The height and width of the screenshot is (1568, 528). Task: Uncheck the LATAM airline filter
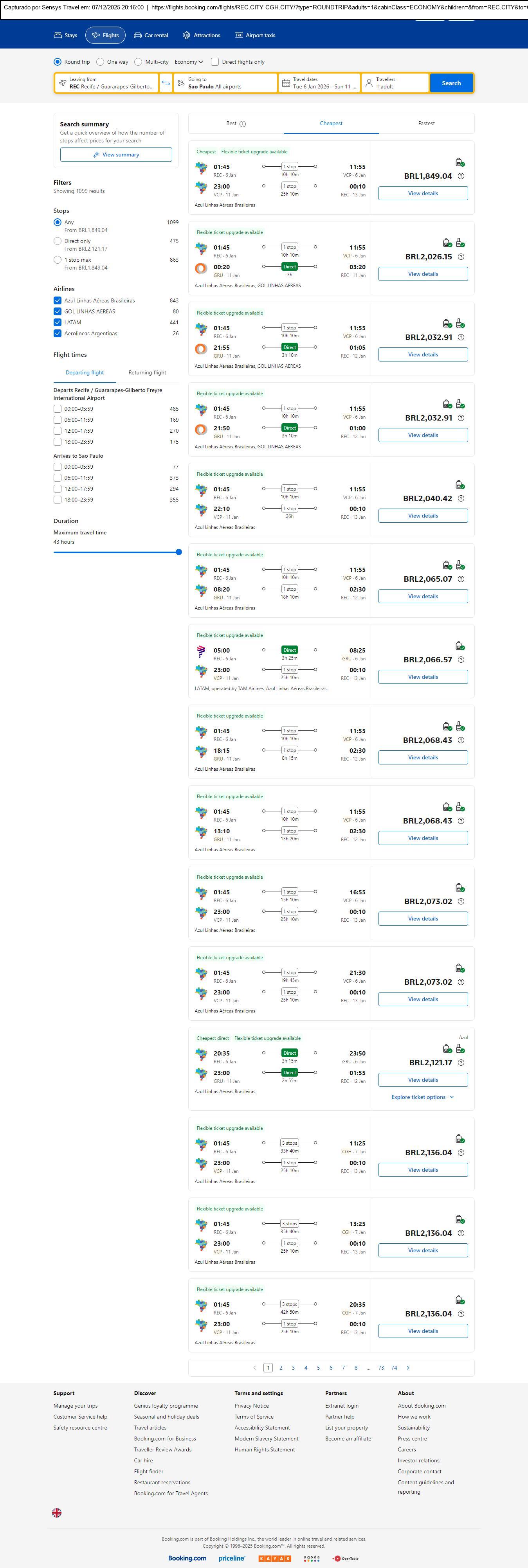pos(57,323)
